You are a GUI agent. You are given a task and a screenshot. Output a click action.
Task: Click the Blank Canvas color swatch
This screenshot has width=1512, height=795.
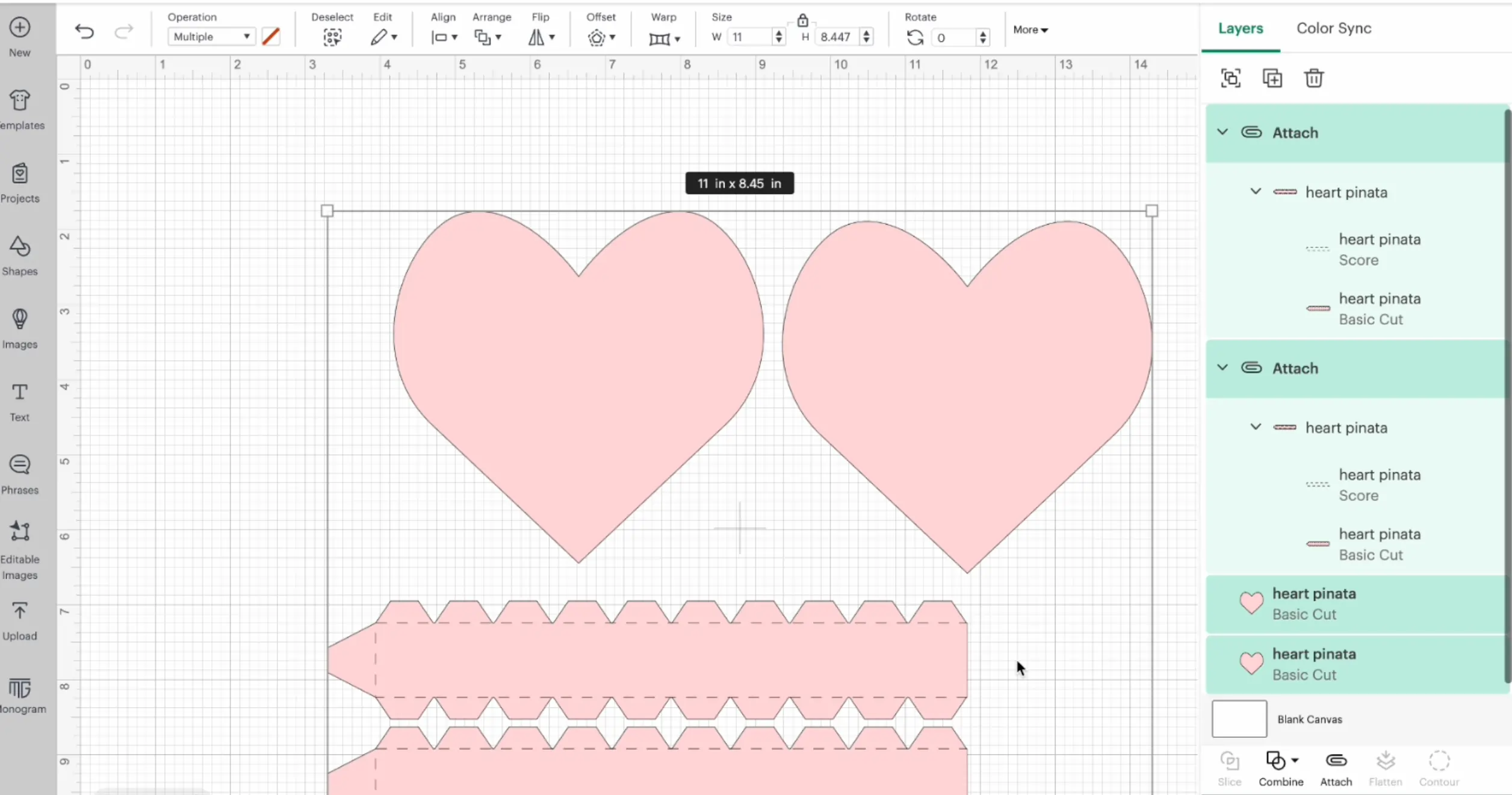pos(1238,719)
